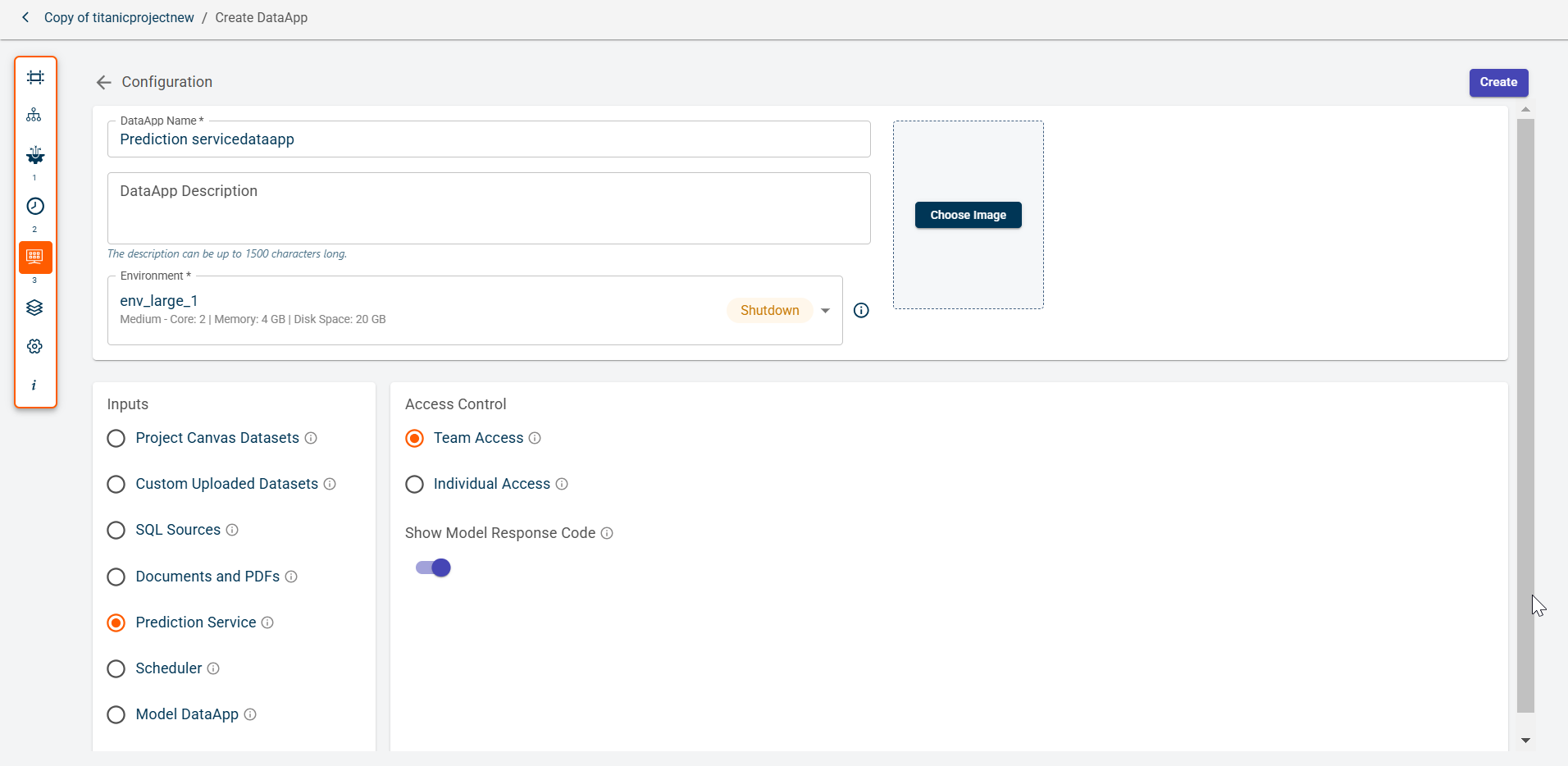Toggle Show Model Response Code switch
1568x766 pixels.
click(433, 568)
